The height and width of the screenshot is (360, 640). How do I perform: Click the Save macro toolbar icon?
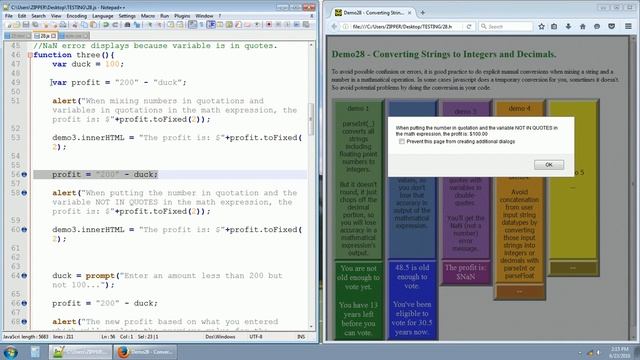(x=306, y=25)
